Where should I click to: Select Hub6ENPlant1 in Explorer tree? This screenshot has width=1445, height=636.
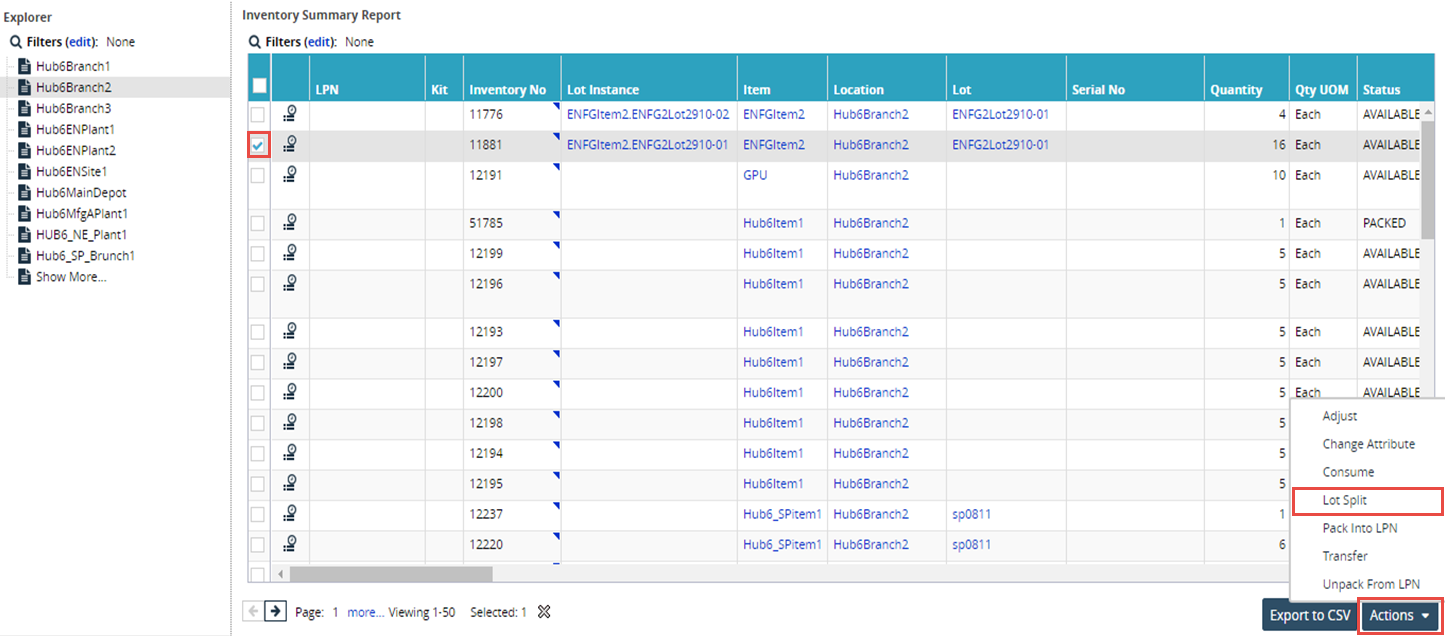[x=75, y=129]
